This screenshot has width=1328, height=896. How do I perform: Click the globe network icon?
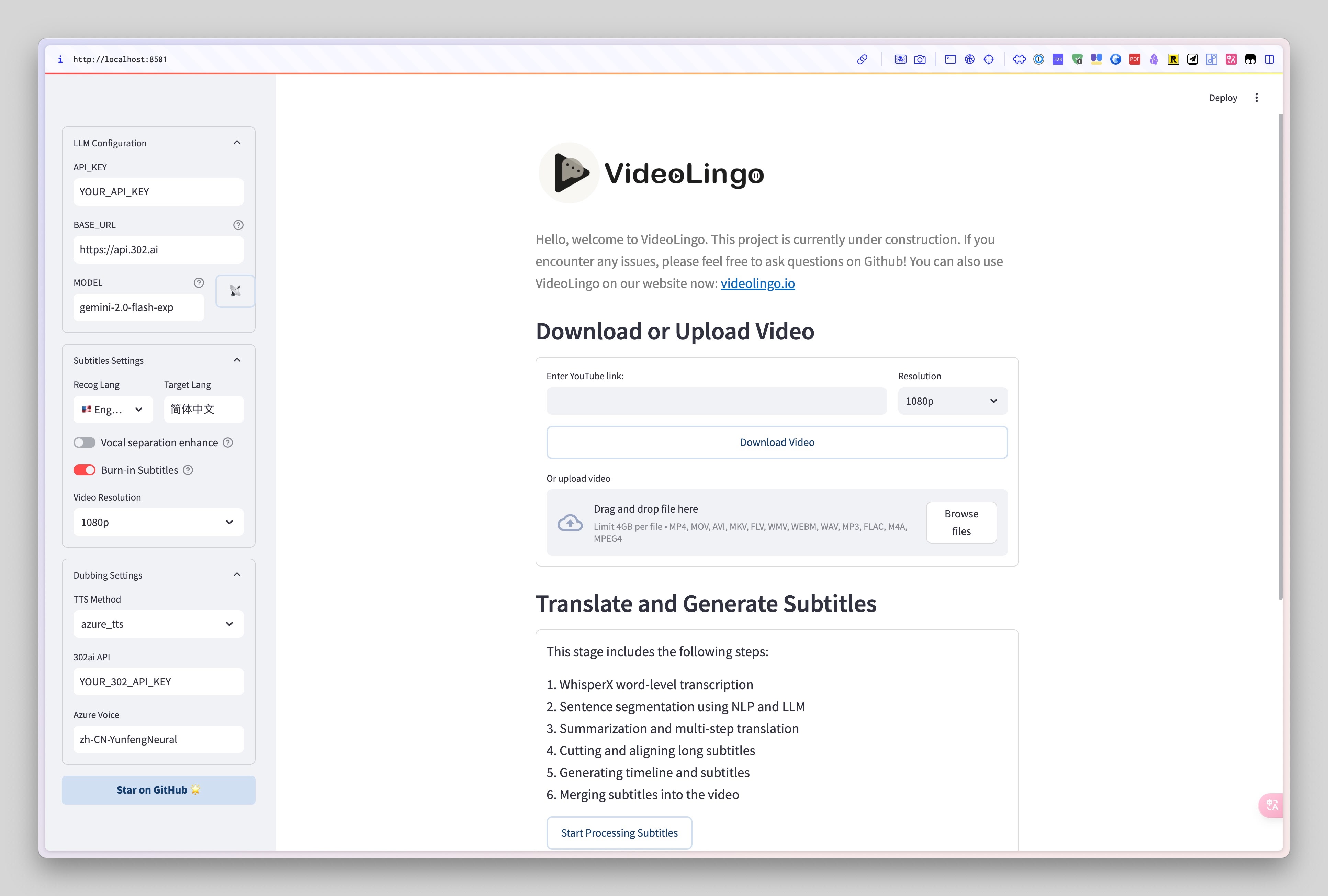pos(970,59)
